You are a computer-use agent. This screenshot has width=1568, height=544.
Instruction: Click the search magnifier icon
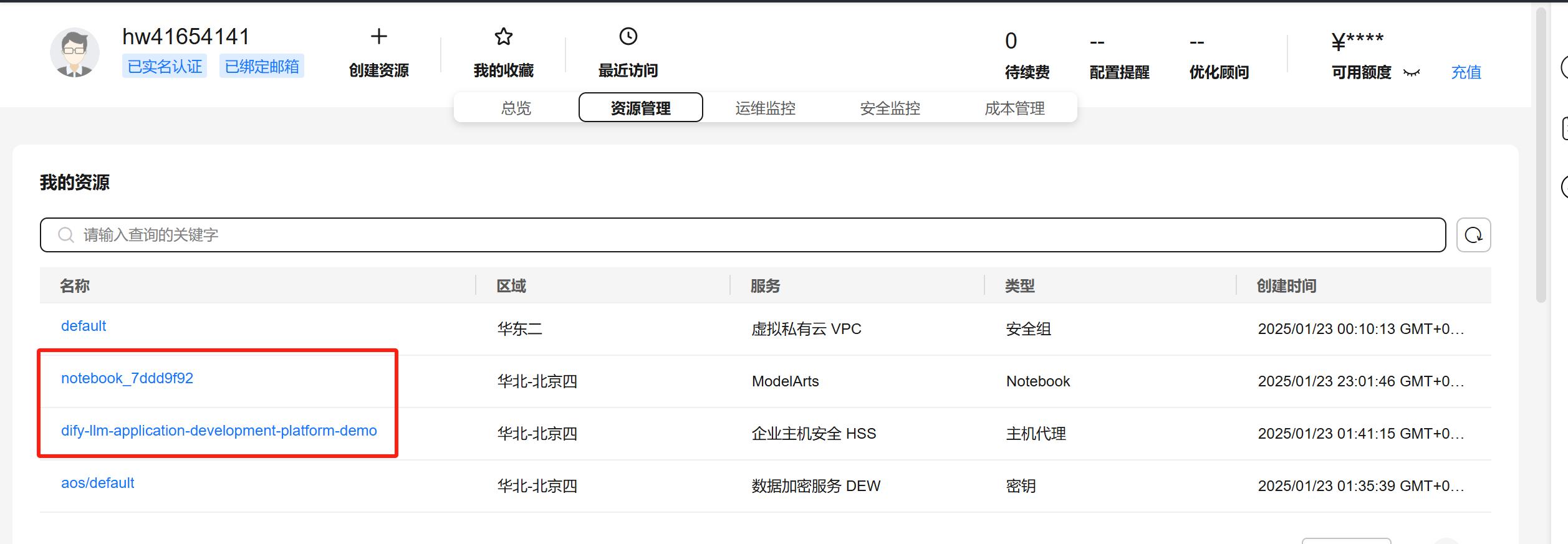click(x=65, y=235)
